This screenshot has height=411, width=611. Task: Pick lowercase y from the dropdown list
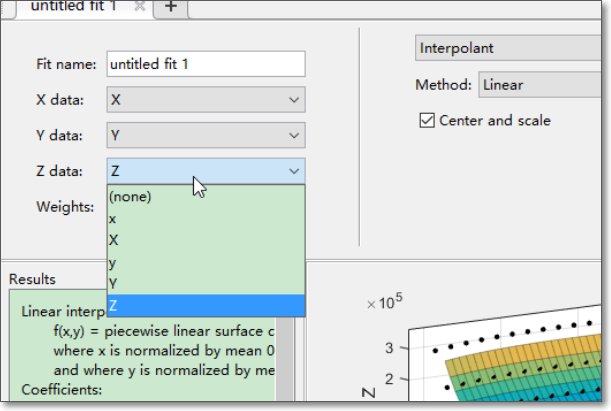tap(113, 261)
